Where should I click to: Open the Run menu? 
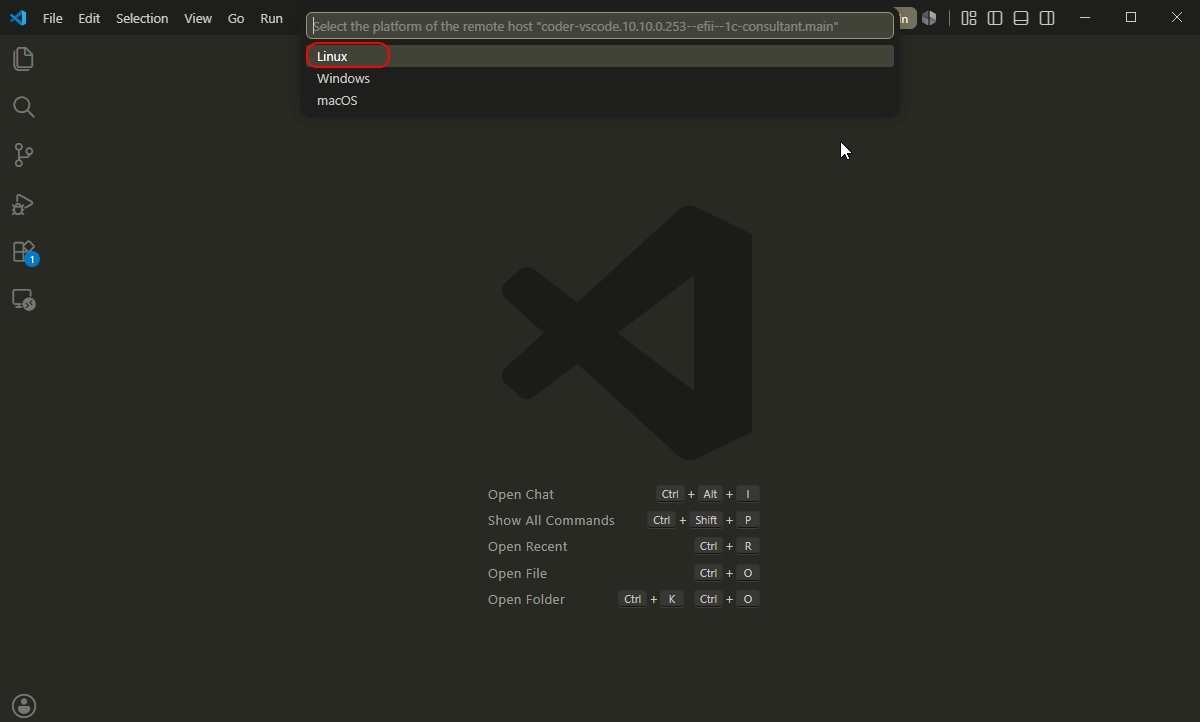click(271, 18)
